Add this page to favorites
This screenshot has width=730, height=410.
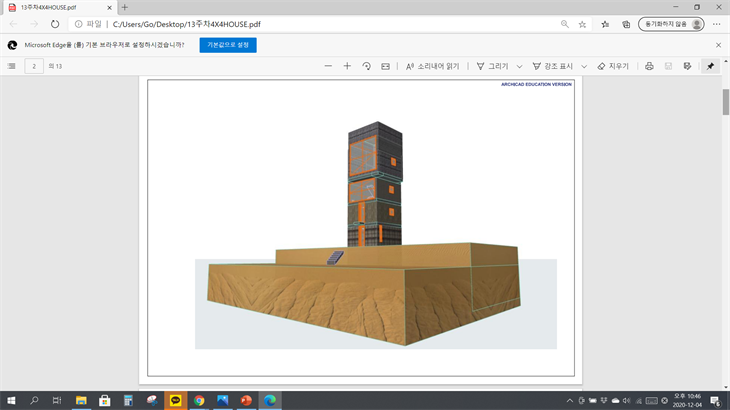(x=582, y=24)
